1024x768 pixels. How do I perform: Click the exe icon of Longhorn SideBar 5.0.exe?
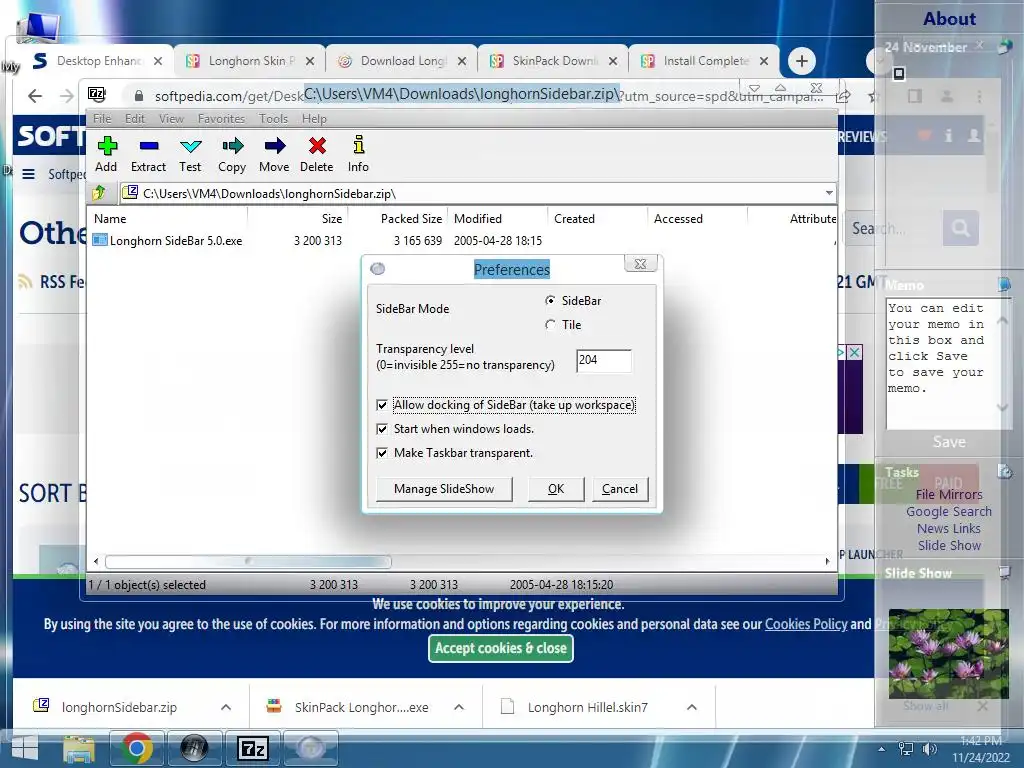point(100,240)
